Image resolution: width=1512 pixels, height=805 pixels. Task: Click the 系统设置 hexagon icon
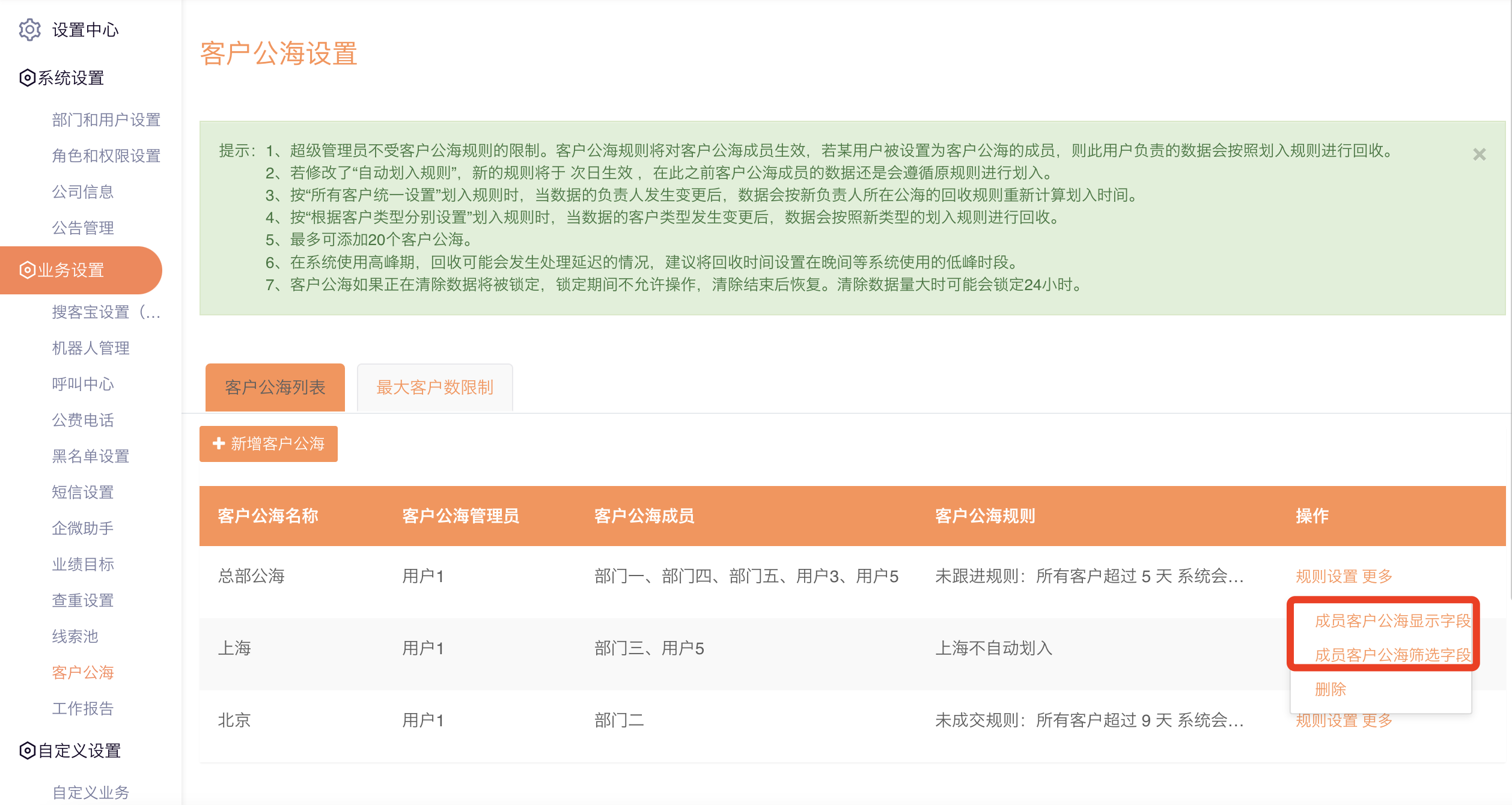click(27, 77)
